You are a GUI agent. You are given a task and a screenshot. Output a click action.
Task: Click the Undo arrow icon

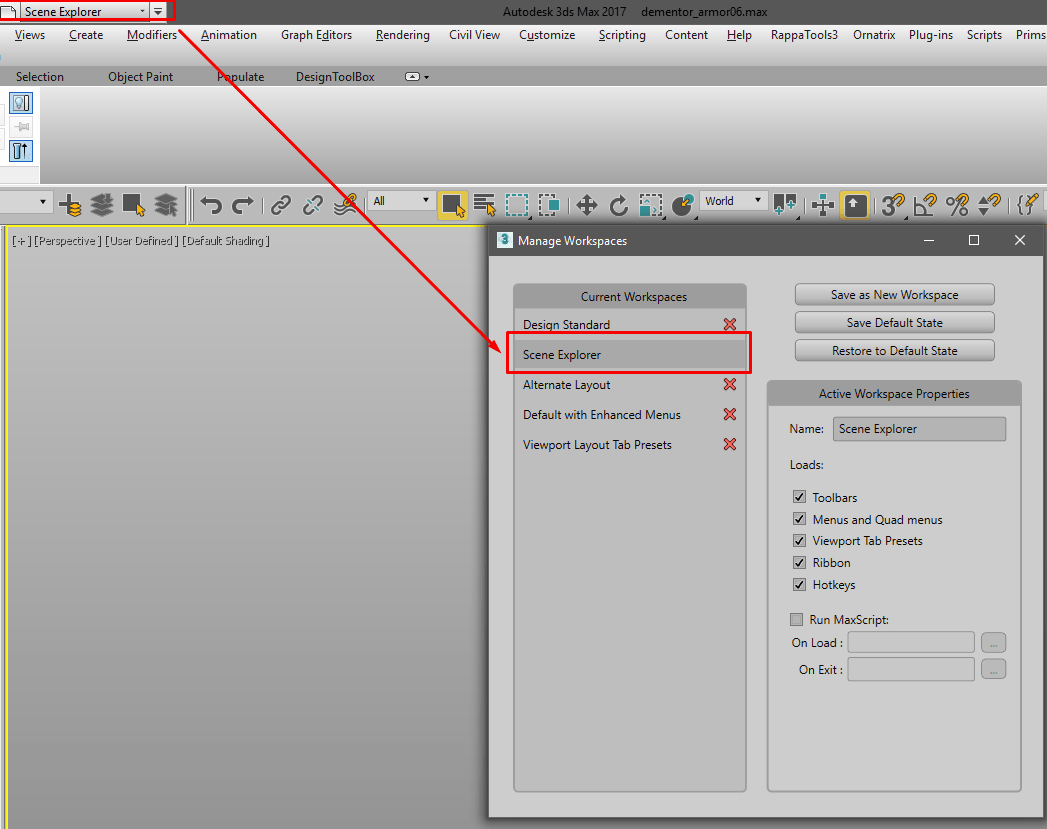pyautogui.click(x=211, y=205)
